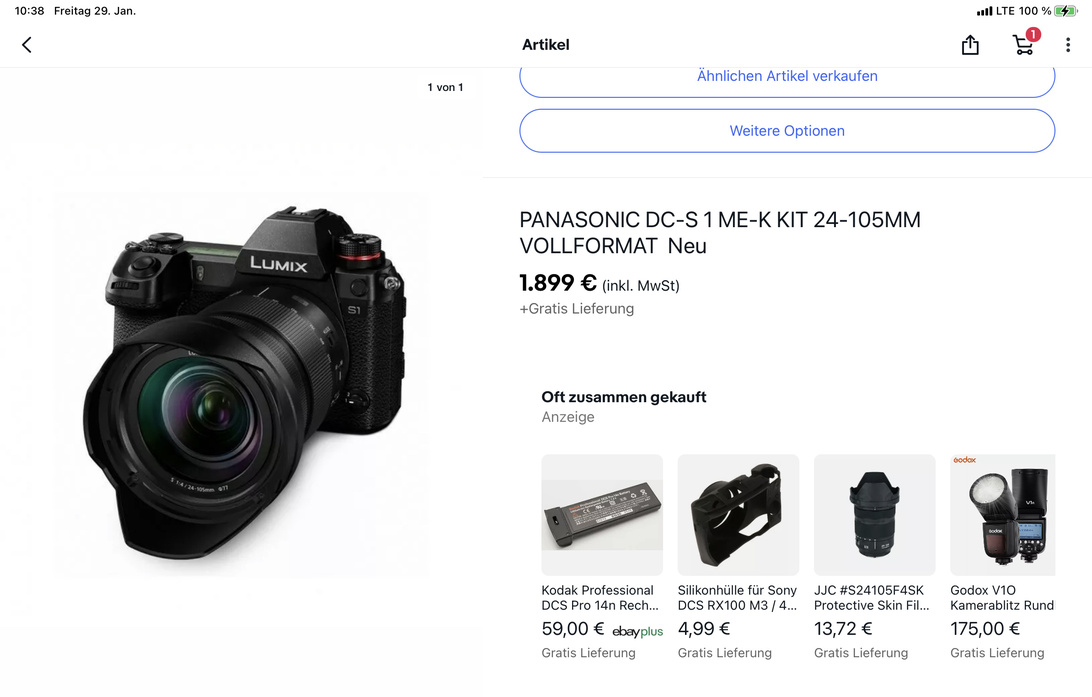Open Godox V1O Kamerablitz listing title
Image resolution: width=1092 pixels, height=697 pixels.
pos(1001,598)
